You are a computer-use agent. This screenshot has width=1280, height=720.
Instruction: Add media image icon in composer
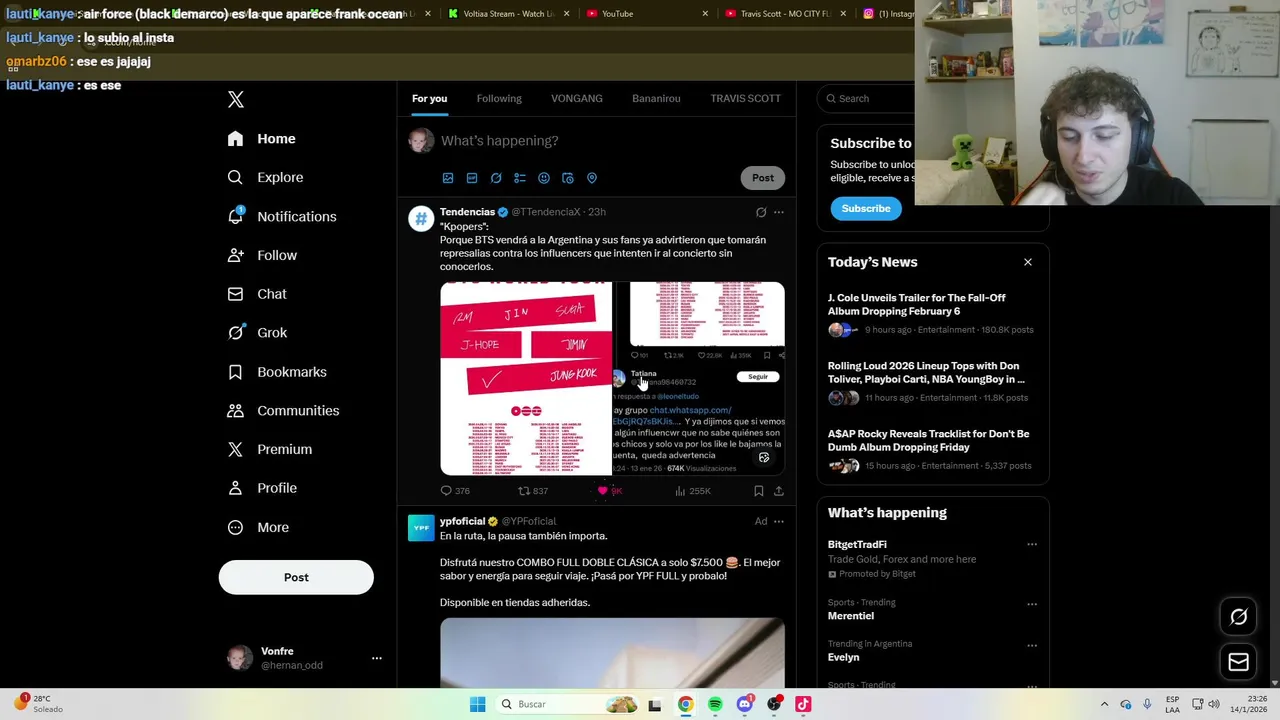pyautogui.click(x=448, y=178)
